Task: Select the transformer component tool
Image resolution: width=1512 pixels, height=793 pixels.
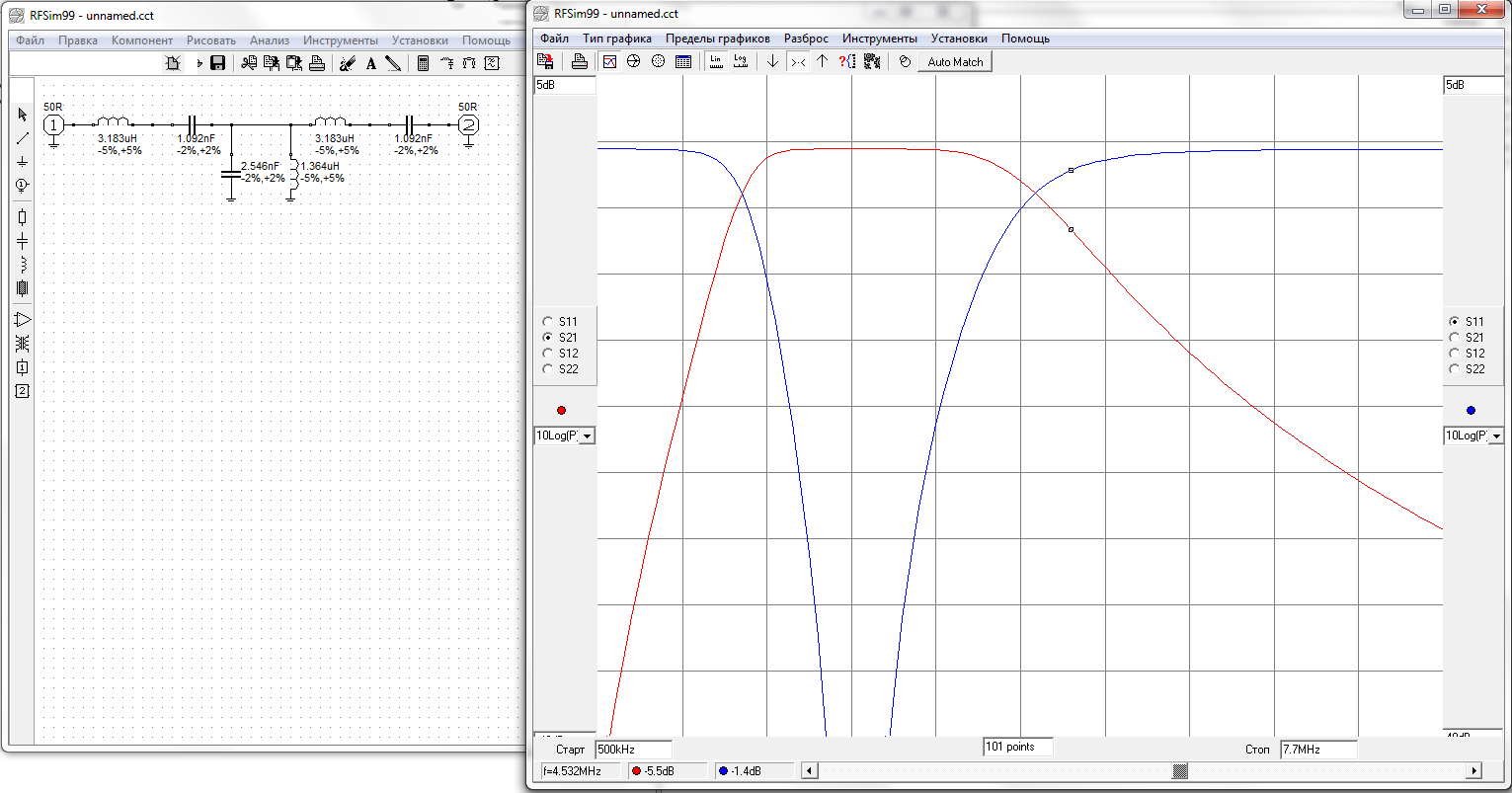Action: click(23, 344)
